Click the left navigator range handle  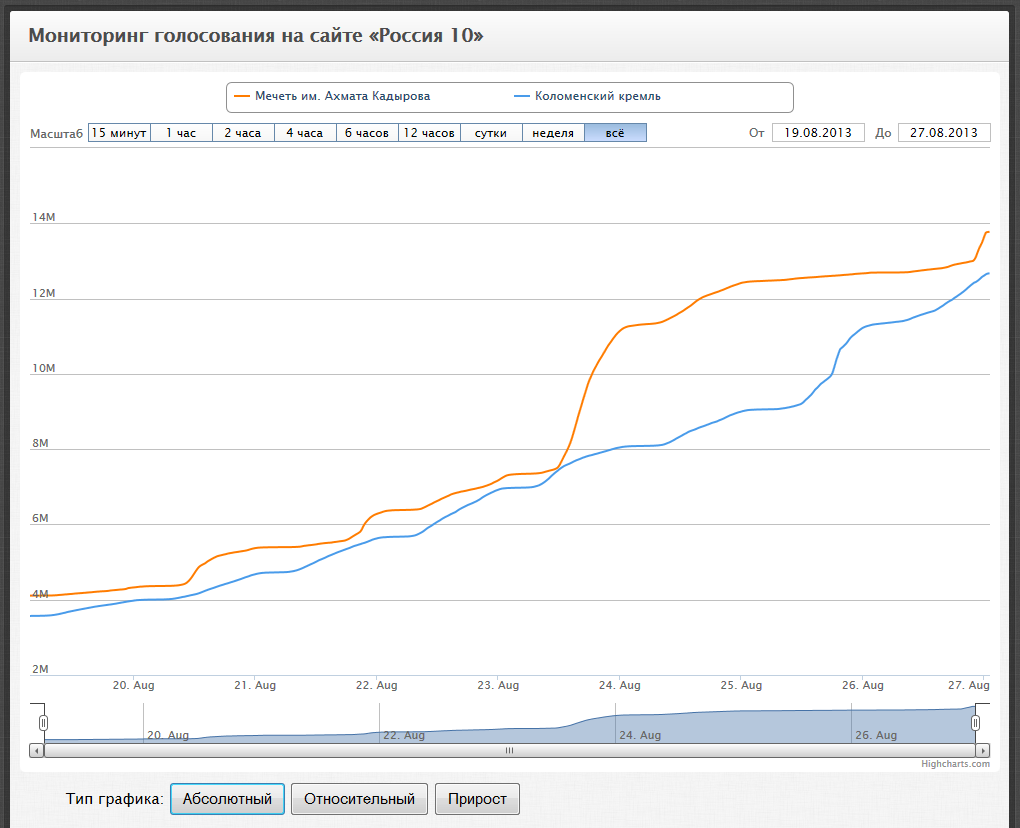point(44,723)
